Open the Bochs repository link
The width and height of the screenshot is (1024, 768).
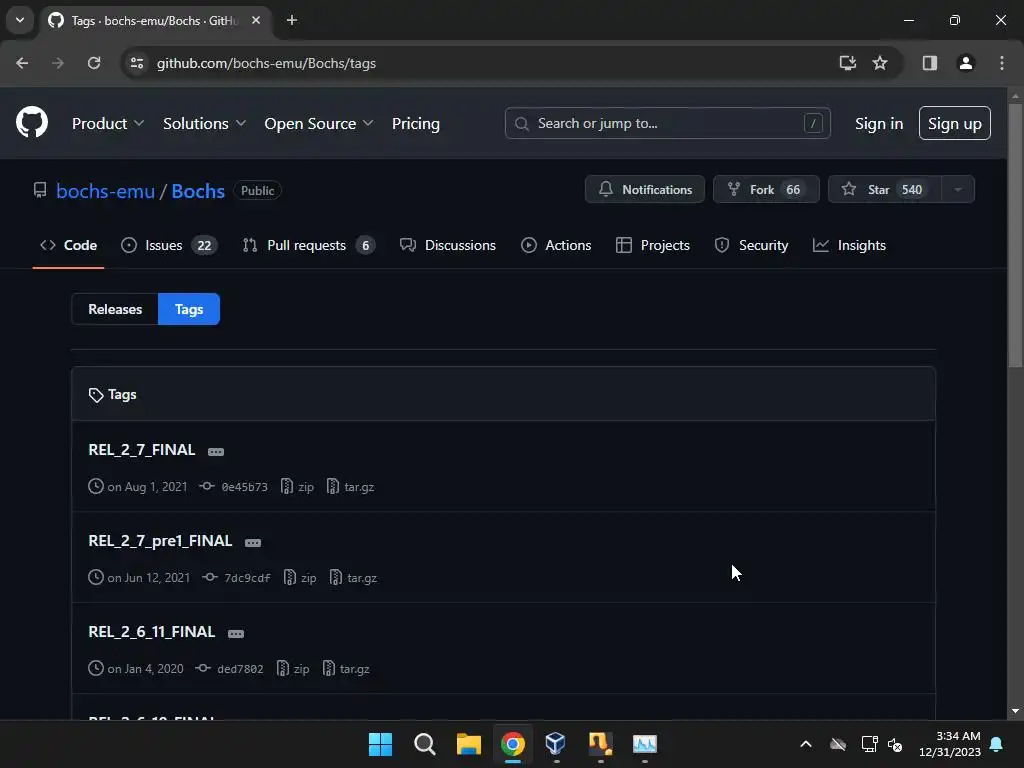coord(198,191)
